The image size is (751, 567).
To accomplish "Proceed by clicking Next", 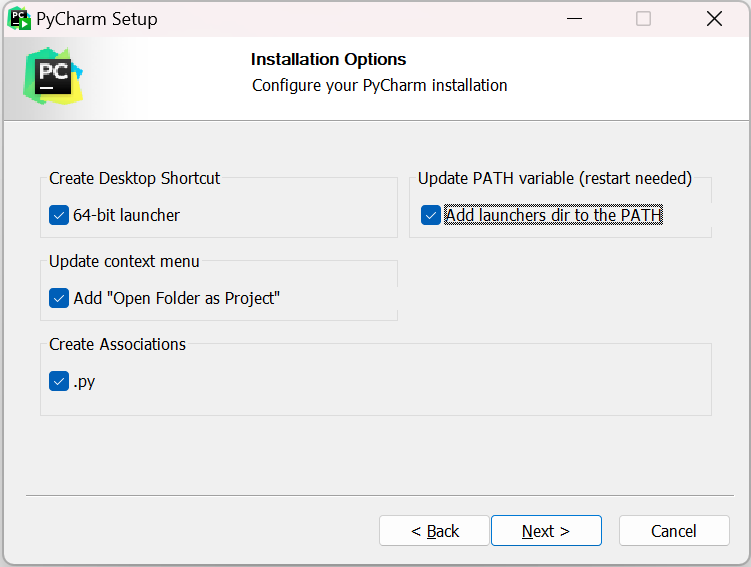I will (x=546, y=531).
